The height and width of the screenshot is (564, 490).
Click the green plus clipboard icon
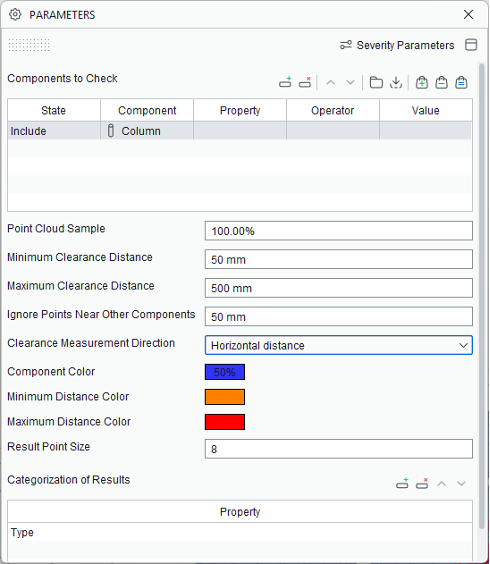click(x=422, y=82)
